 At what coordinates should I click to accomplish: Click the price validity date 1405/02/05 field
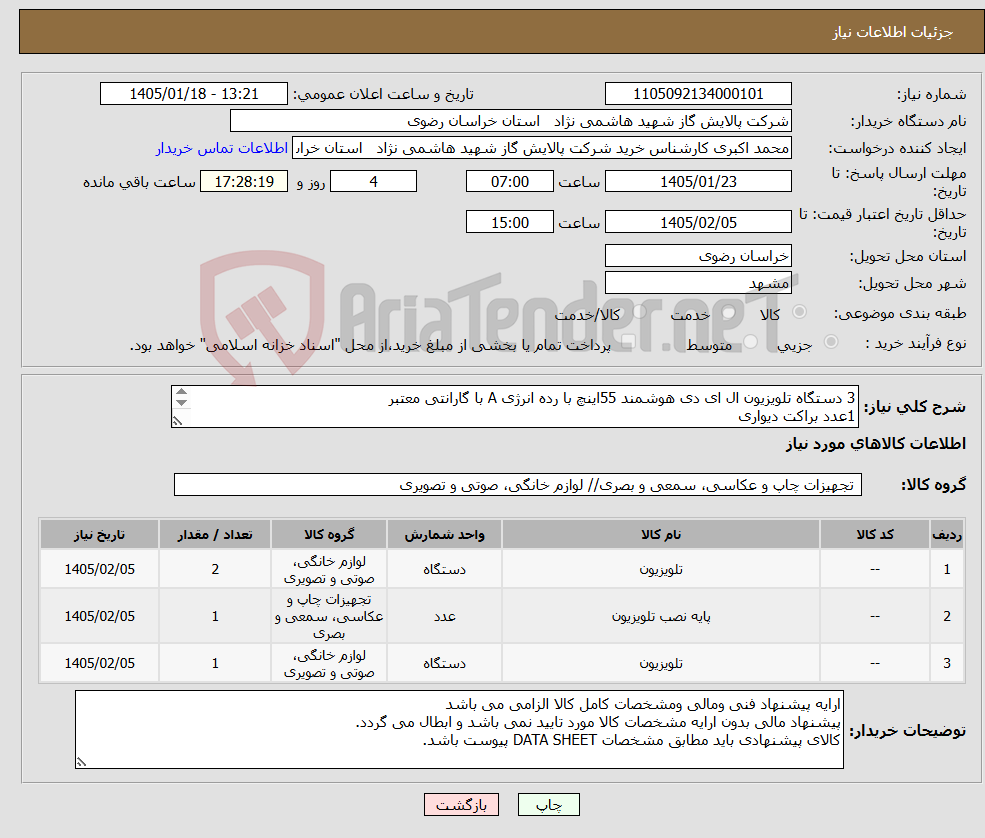tap(698, 222)
